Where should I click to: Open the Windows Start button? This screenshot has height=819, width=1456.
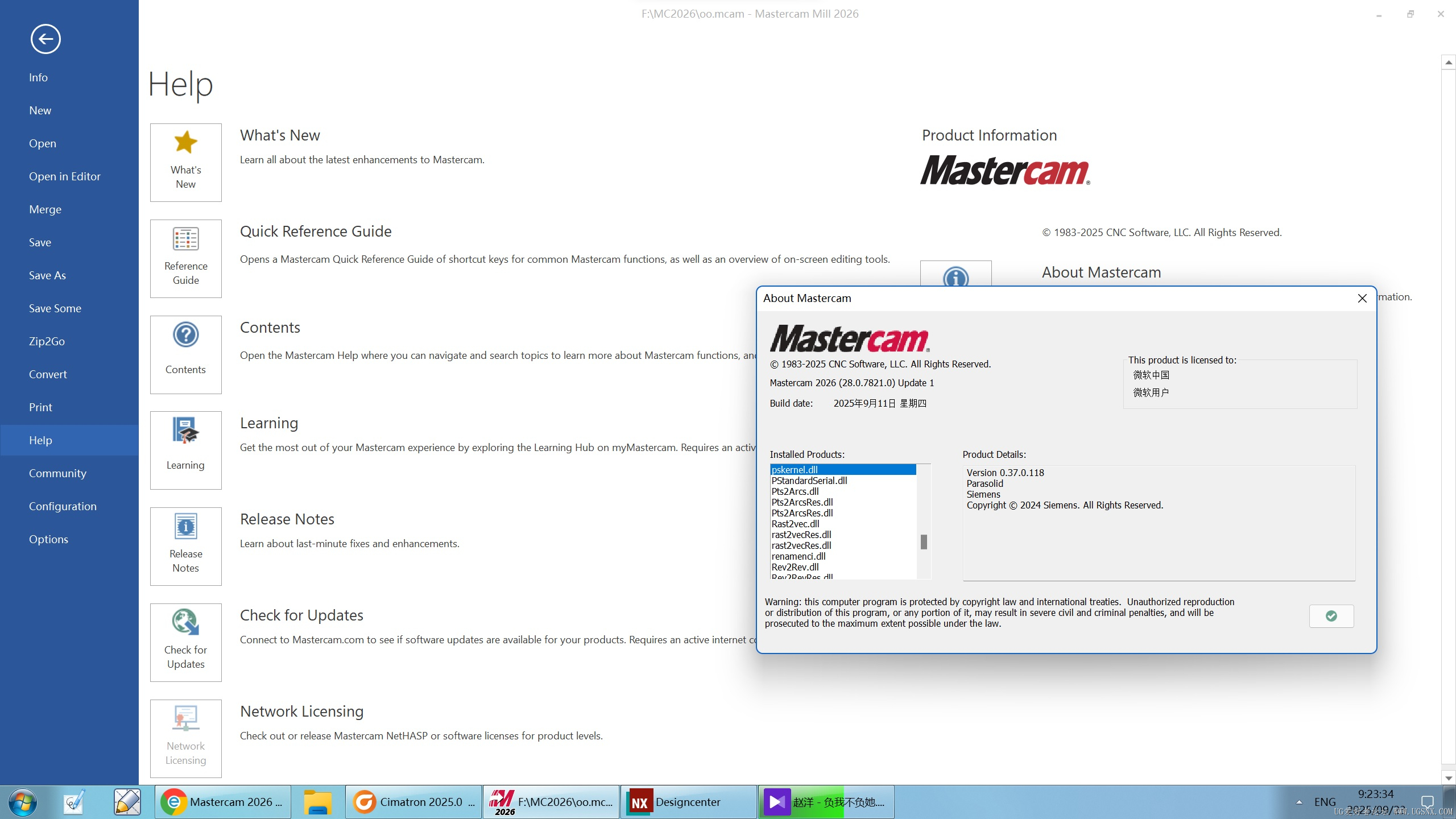[x=23, y=802]
